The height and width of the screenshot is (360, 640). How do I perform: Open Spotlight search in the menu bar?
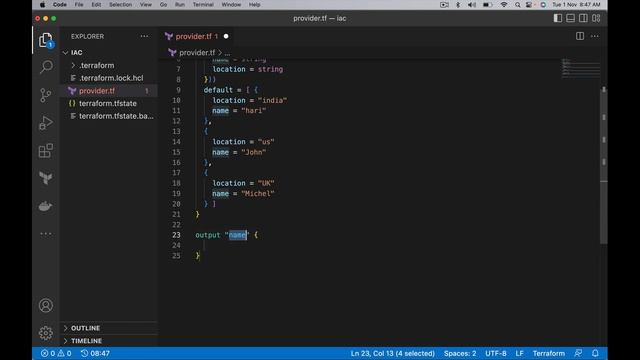(517, 4)
